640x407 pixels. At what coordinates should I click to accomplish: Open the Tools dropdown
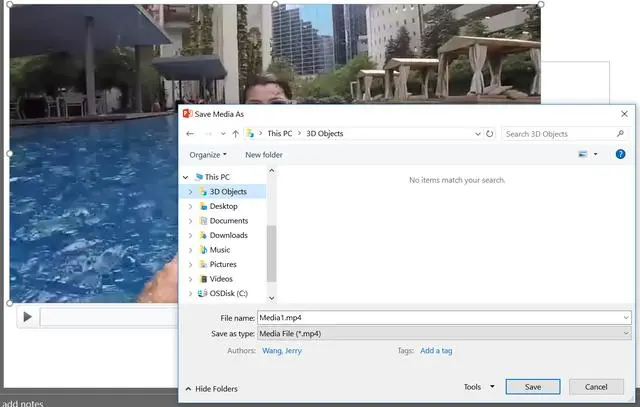[479, 387]
